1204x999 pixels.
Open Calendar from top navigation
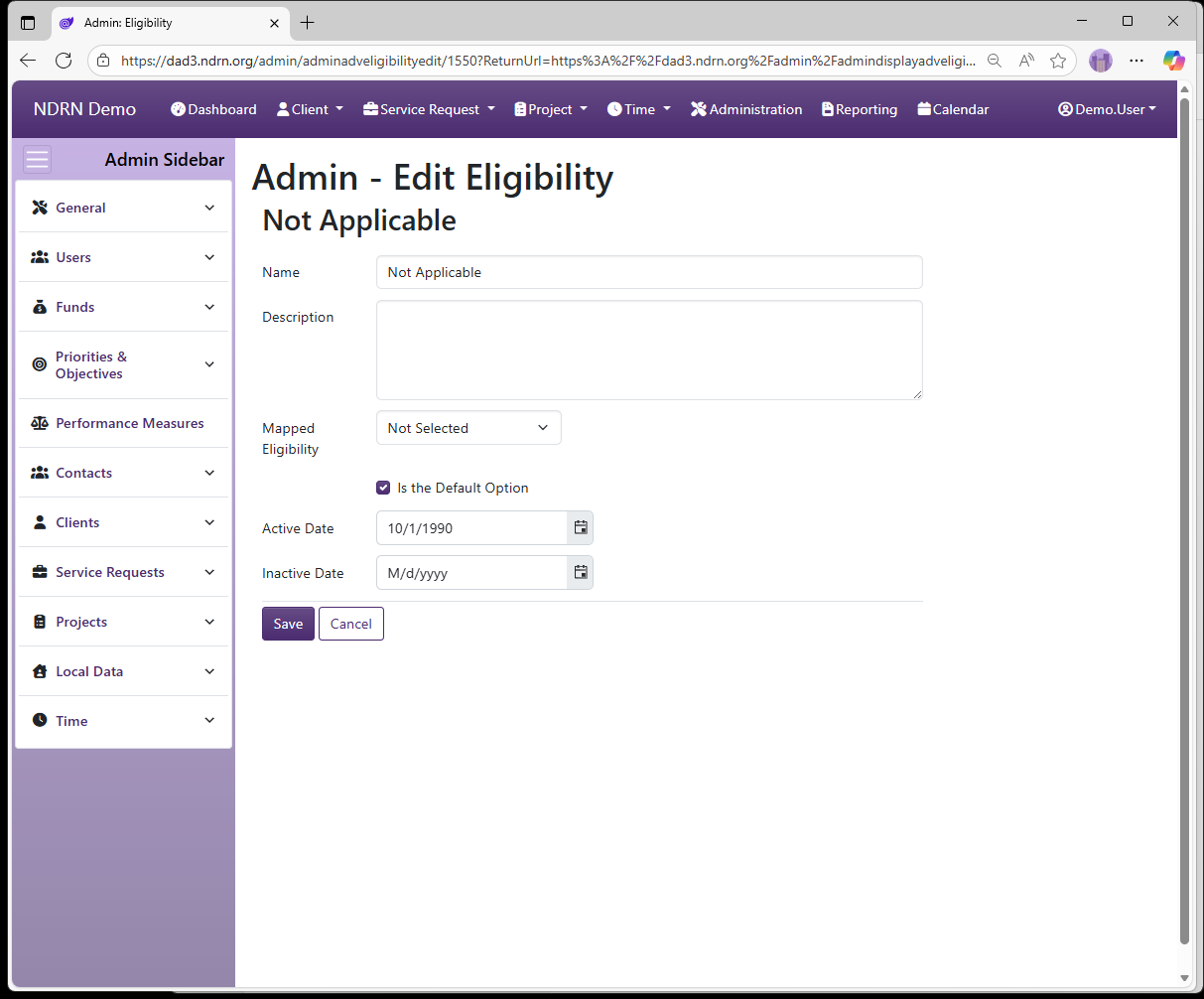tap(953, 109)
